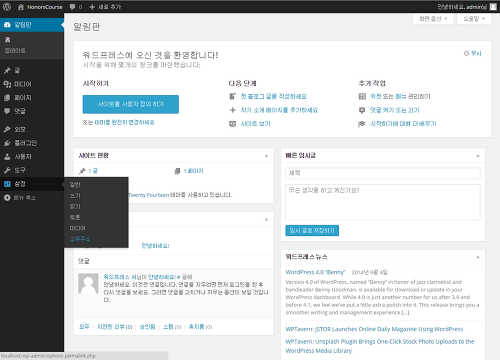Collapse the At a Glance widget arrow
The width and height of the screenshot is (500, 360).
pos(266,156)
